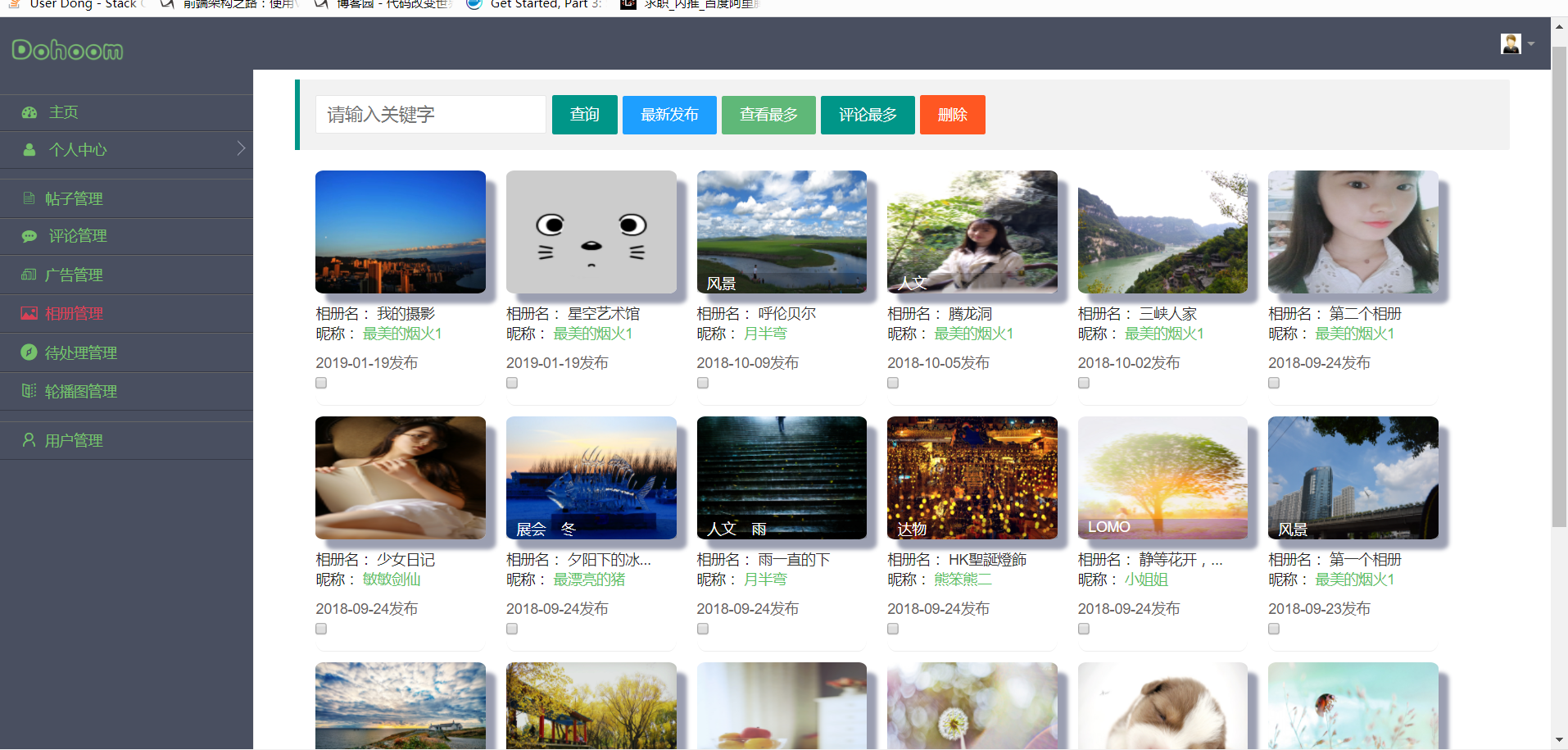Screen dimensions: 1568x750
Task: Check the box for album 第二个相册
Action: (1274, 383)
